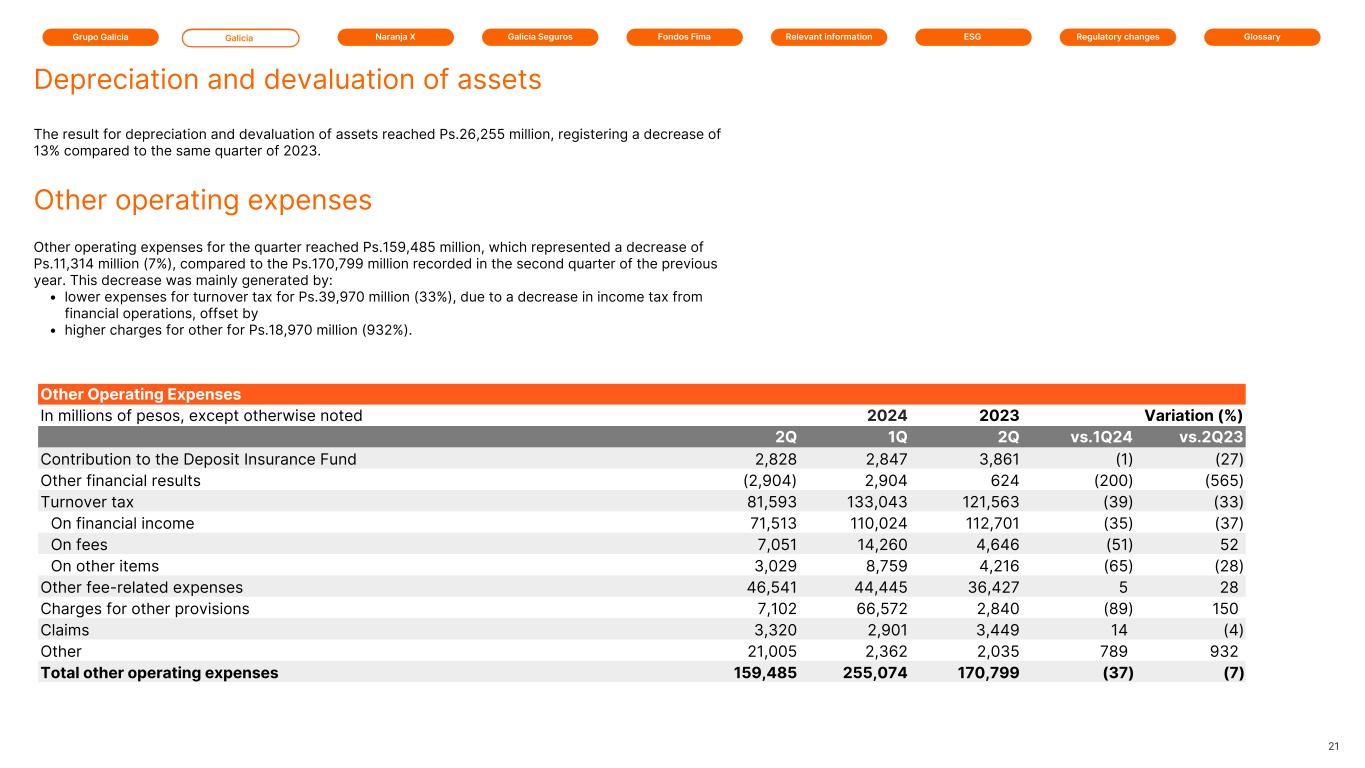Screen dimensions: 1365x768
Task: Click the orange Other Operating Expenses table header
Action: (x=141, y=394)
